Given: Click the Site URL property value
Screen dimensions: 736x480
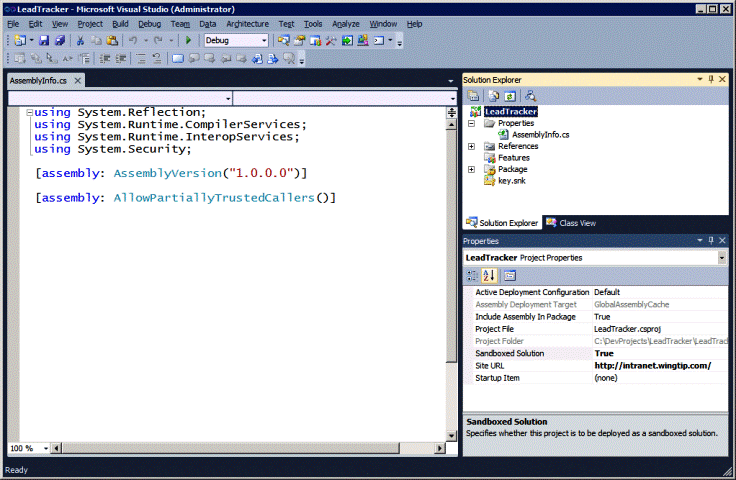Looking at the screenshot, I should pyautogui.click(x=652, y=366).
